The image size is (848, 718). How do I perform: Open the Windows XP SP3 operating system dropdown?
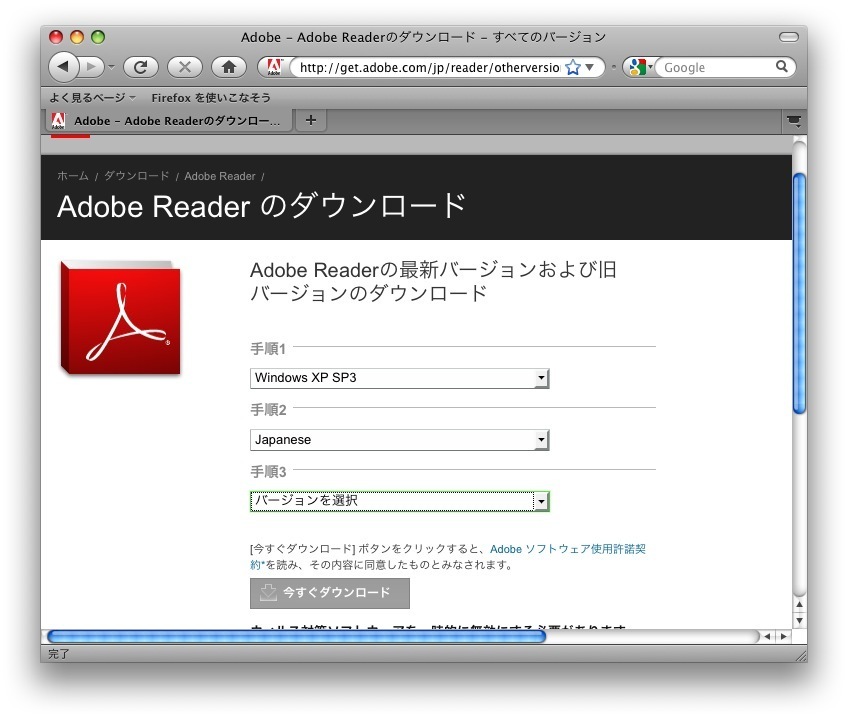tap(400, 378)
